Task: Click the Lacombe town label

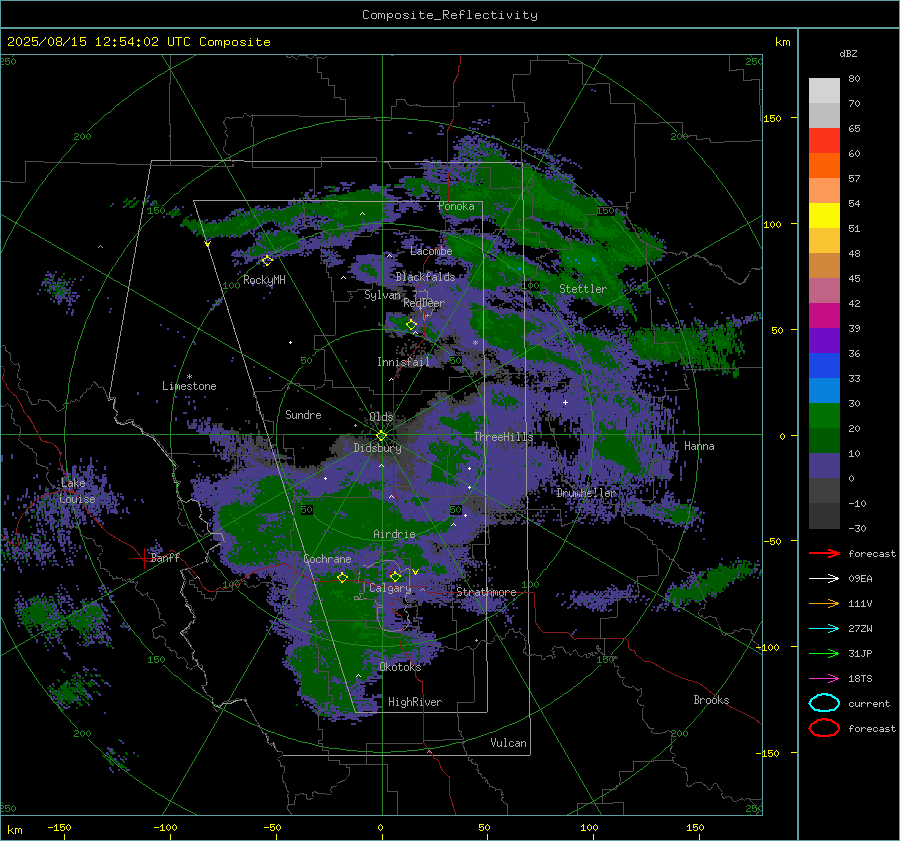Action: point(431,251)
